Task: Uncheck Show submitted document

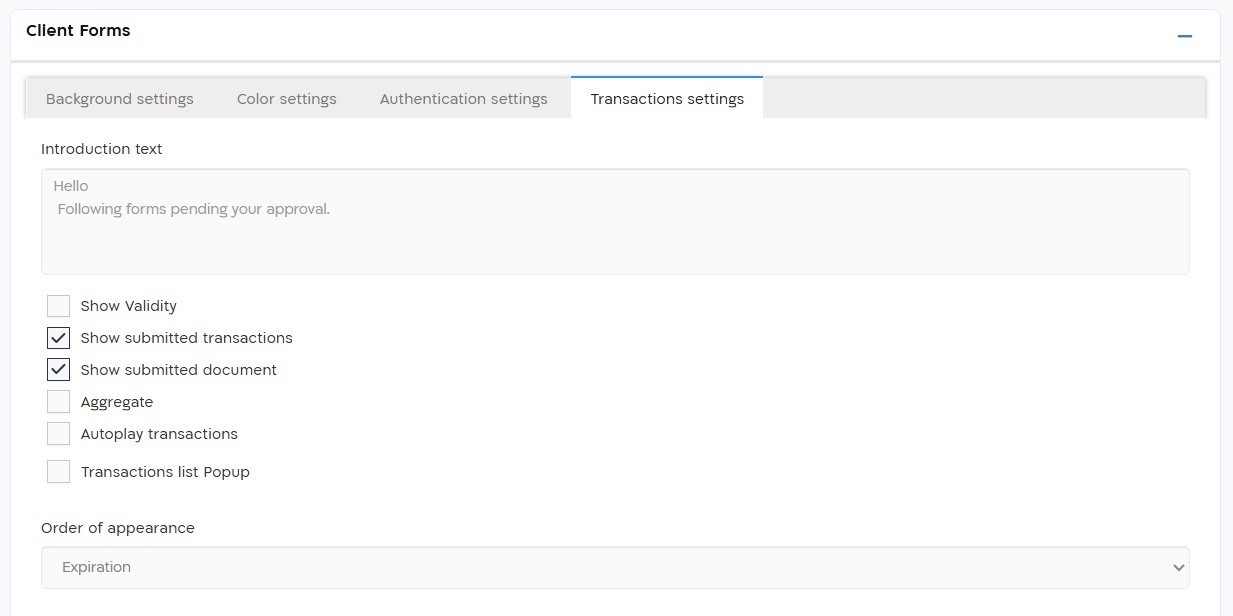Action: pyautogui.click(x=59, y=370)
